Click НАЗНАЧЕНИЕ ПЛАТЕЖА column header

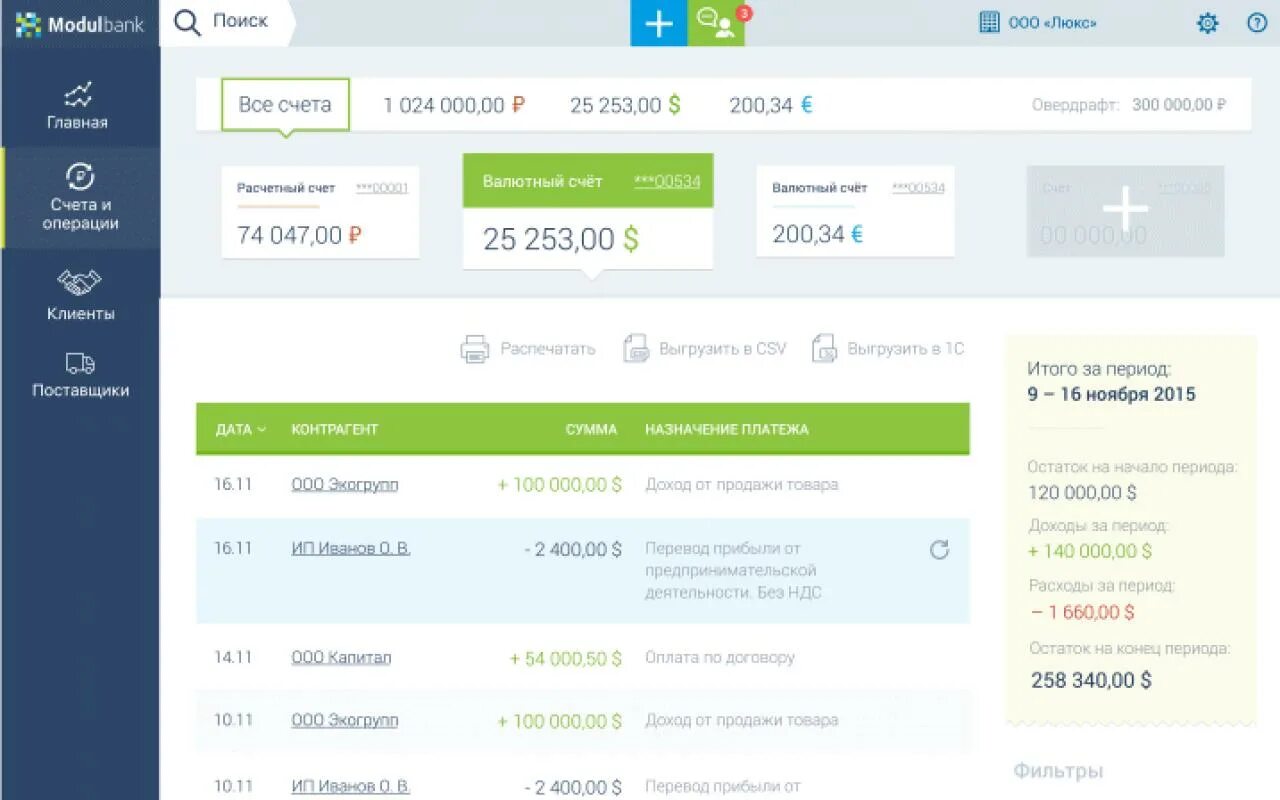tap(727, 430)
